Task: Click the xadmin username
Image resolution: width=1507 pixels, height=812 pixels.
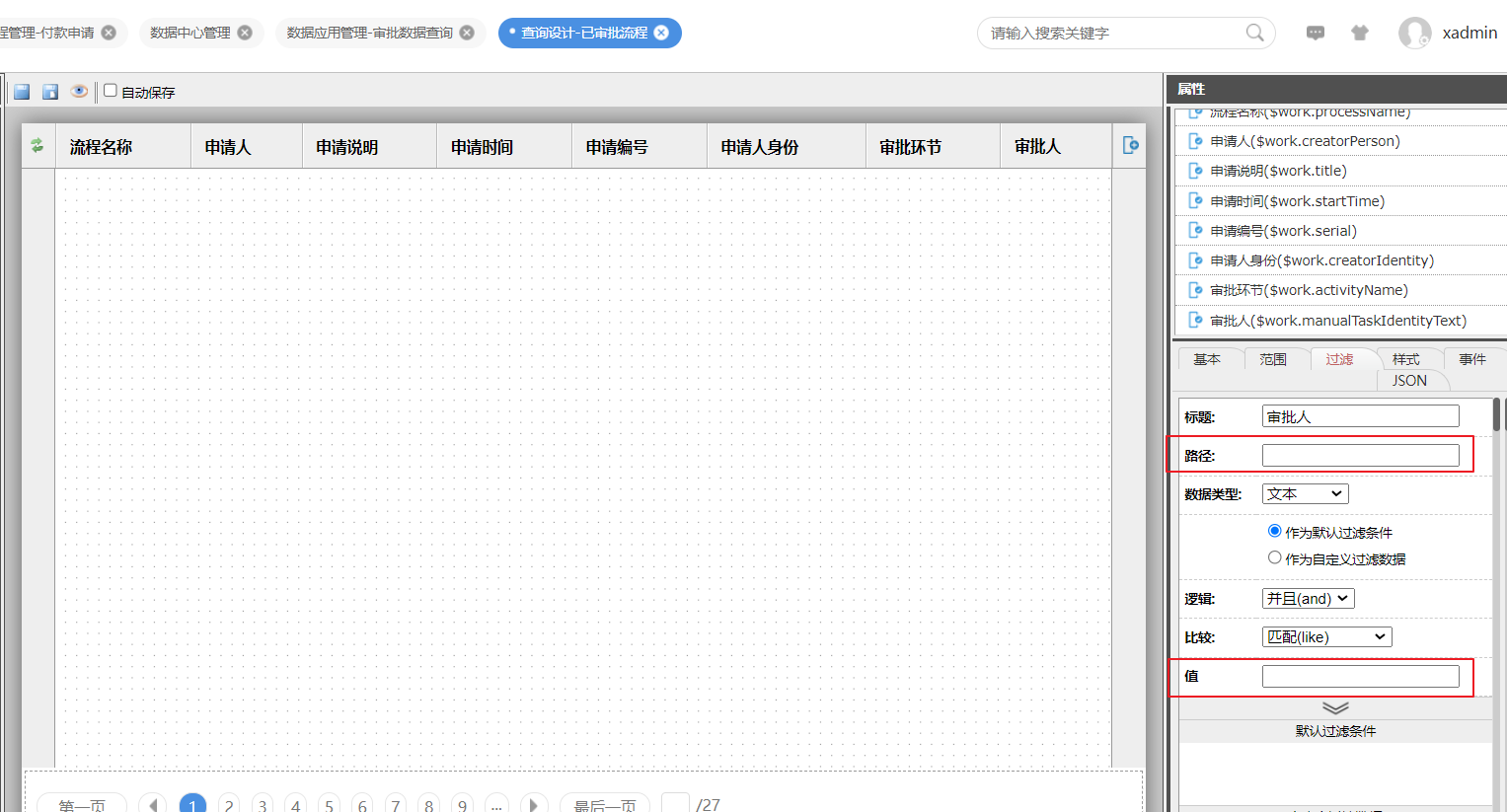Action: 1469,33
